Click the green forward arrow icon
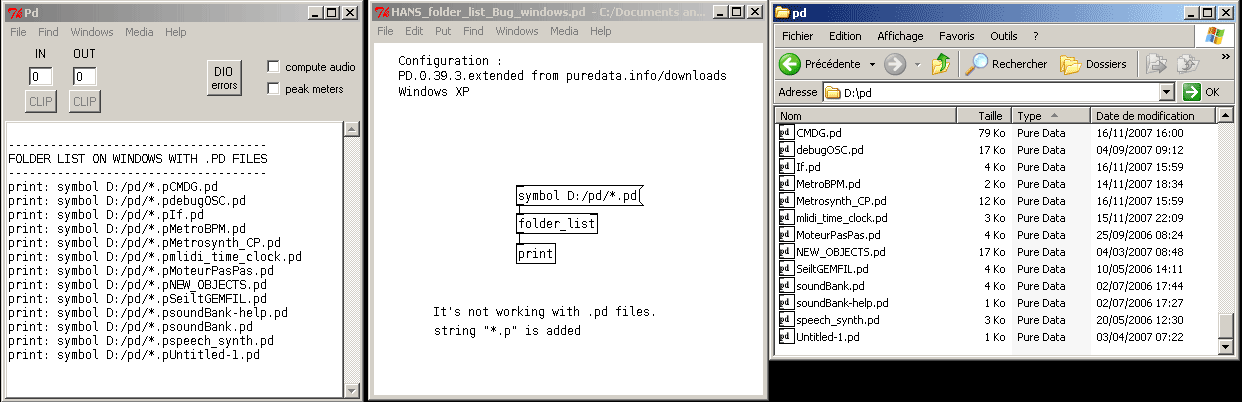The width and height of the screenshot is (1242, 402). (895, 64)
